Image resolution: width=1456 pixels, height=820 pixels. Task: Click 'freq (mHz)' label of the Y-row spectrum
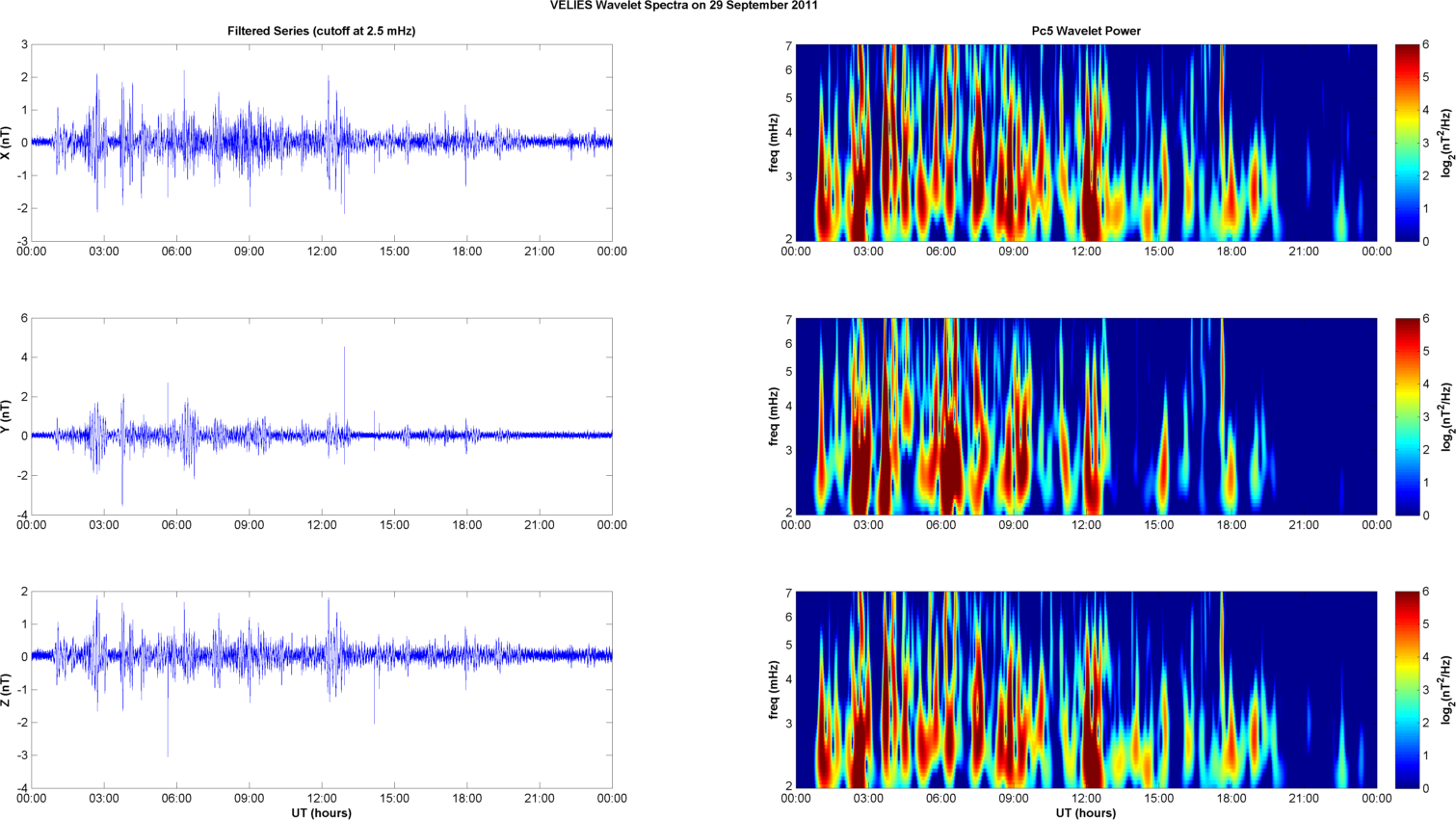(x=774, y=416)
